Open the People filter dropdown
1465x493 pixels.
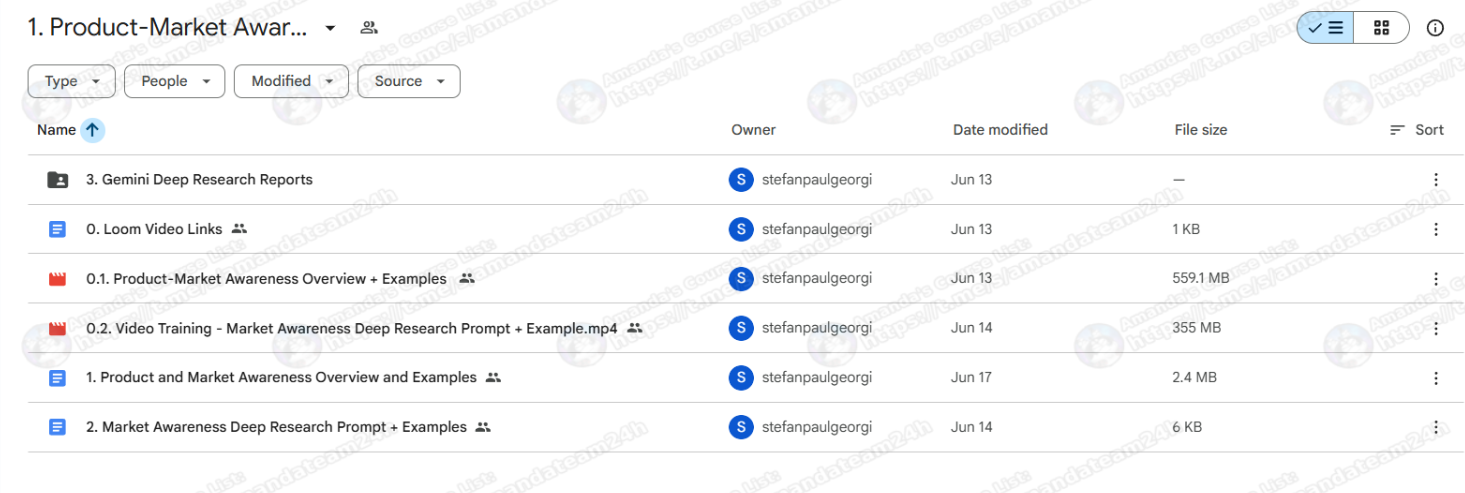coord(174,81)
